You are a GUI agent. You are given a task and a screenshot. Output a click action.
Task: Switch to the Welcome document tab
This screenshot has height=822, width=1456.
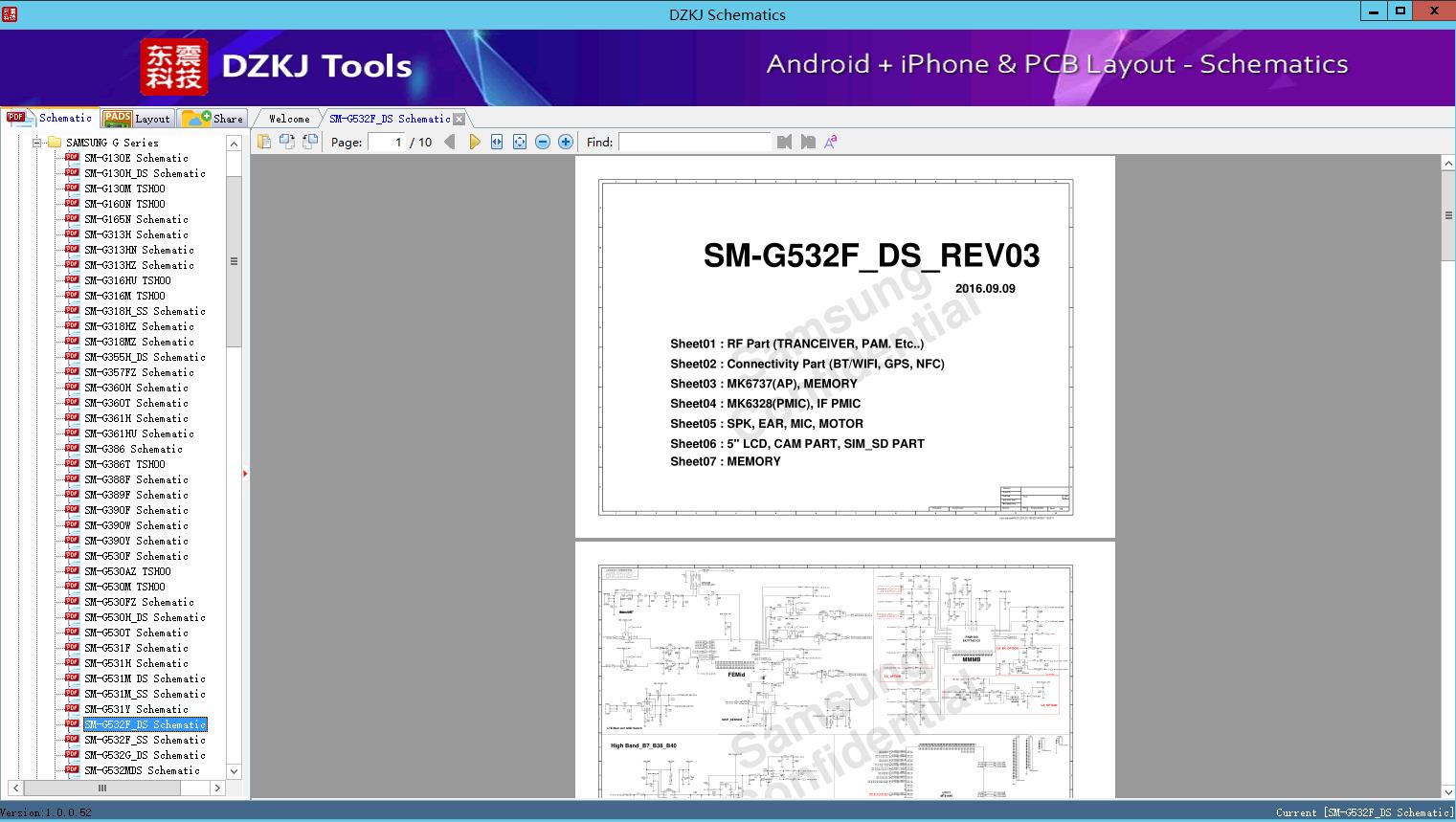tap(289, 119)
